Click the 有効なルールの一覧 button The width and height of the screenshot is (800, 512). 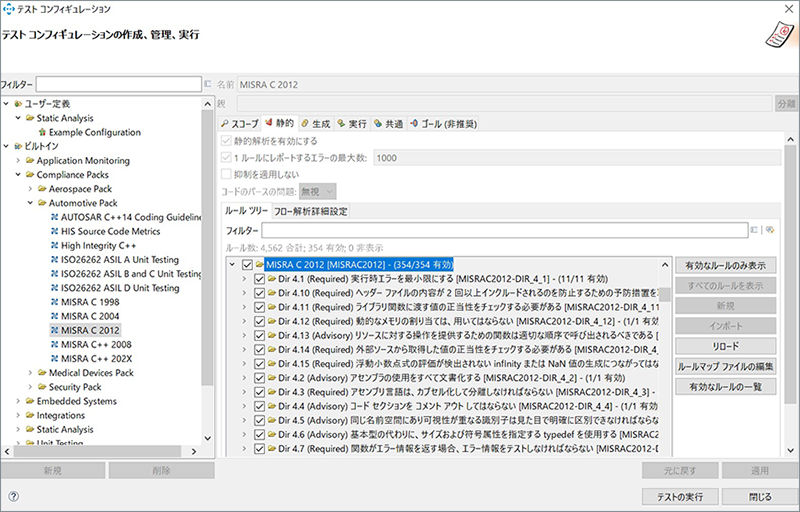point(726,387)
